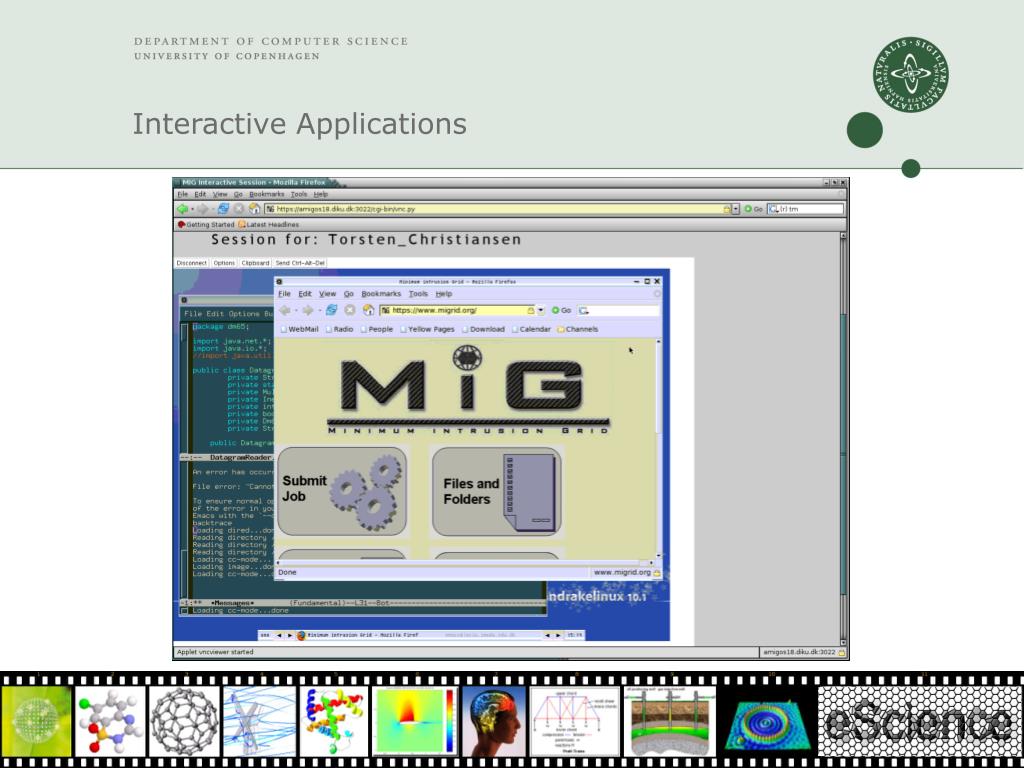Click the brain head thumbnail in the eScience filmstrip
The width and height of the screenshot is (1024, 768).
(492, 721)
